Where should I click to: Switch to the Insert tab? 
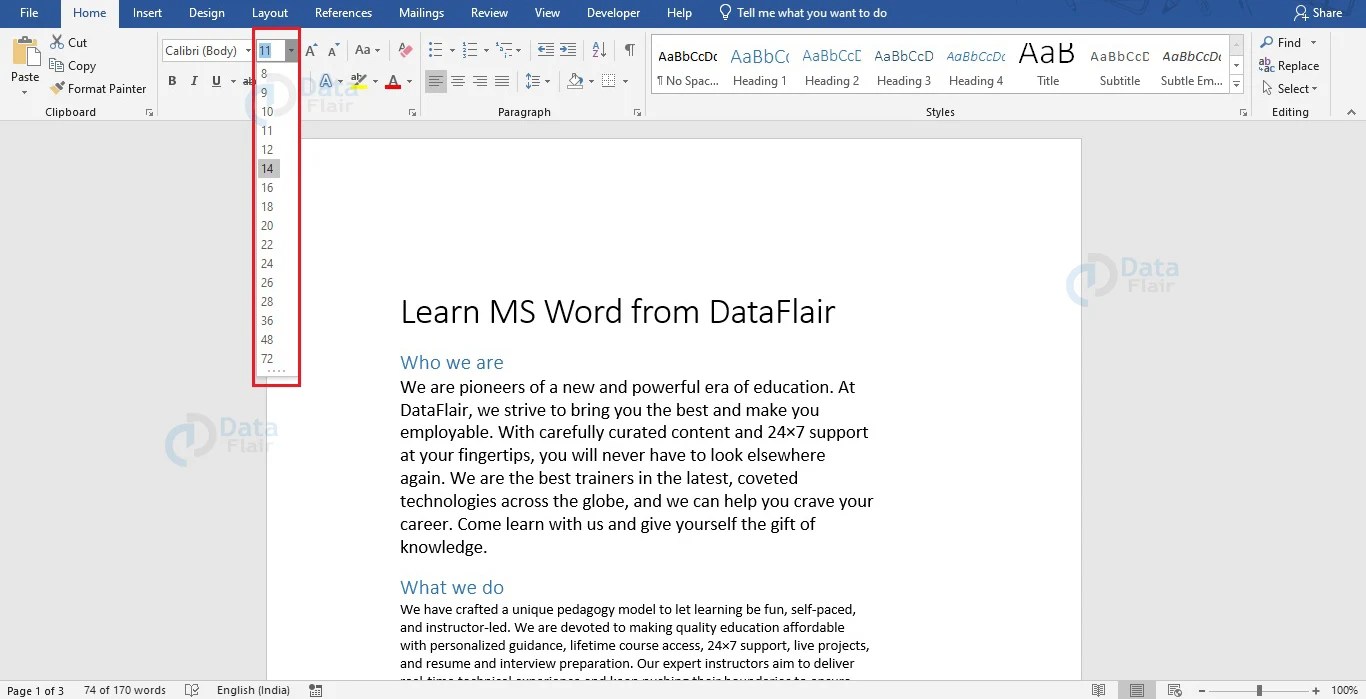pos(147,13)
